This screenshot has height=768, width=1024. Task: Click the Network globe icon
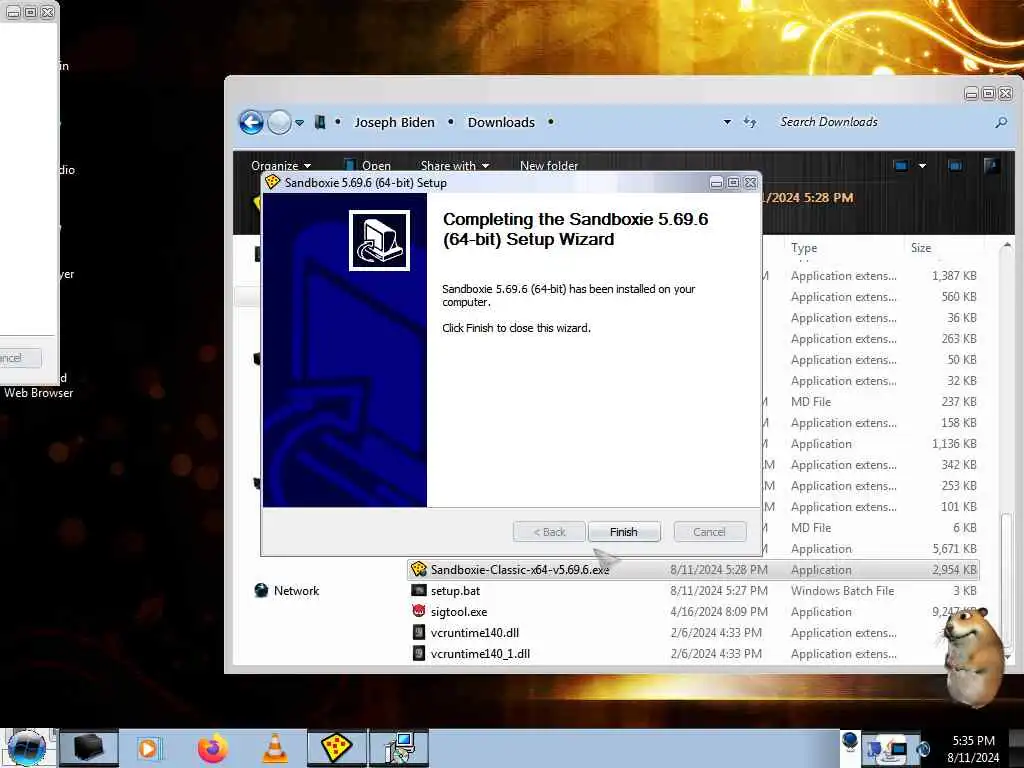coord(261,590)
